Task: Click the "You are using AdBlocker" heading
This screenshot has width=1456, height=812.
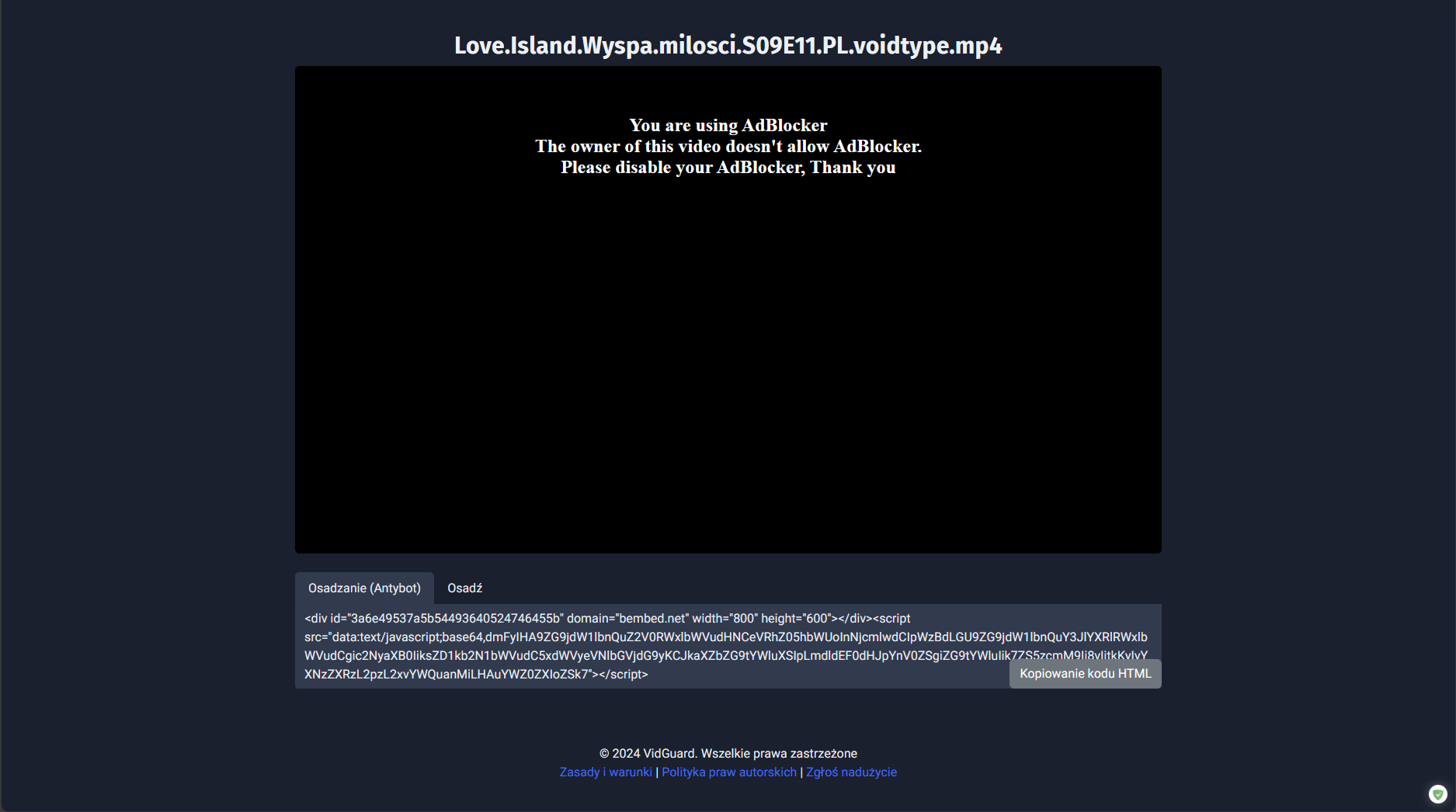Action: coord(728,126)
